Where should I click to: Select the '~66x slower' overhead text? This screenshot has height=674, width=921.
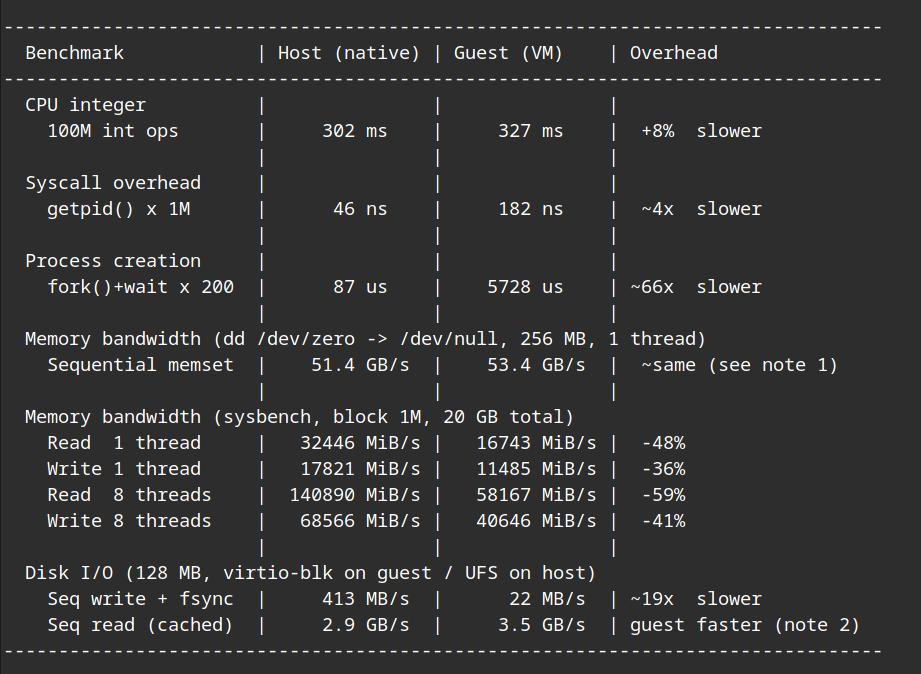coord(696,287)
